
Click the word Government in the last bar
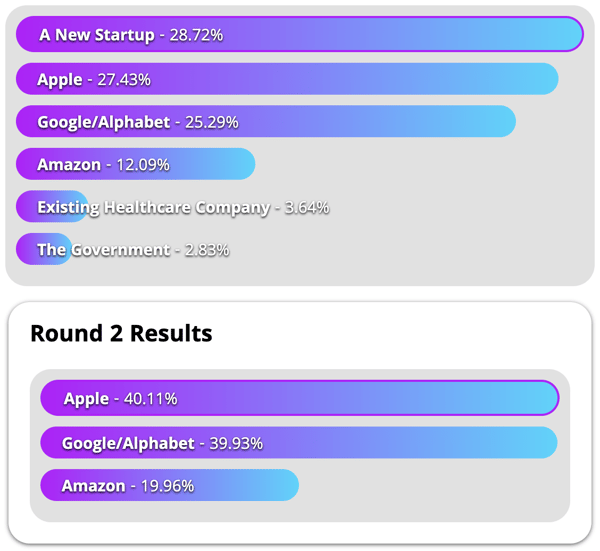[121, 250]
